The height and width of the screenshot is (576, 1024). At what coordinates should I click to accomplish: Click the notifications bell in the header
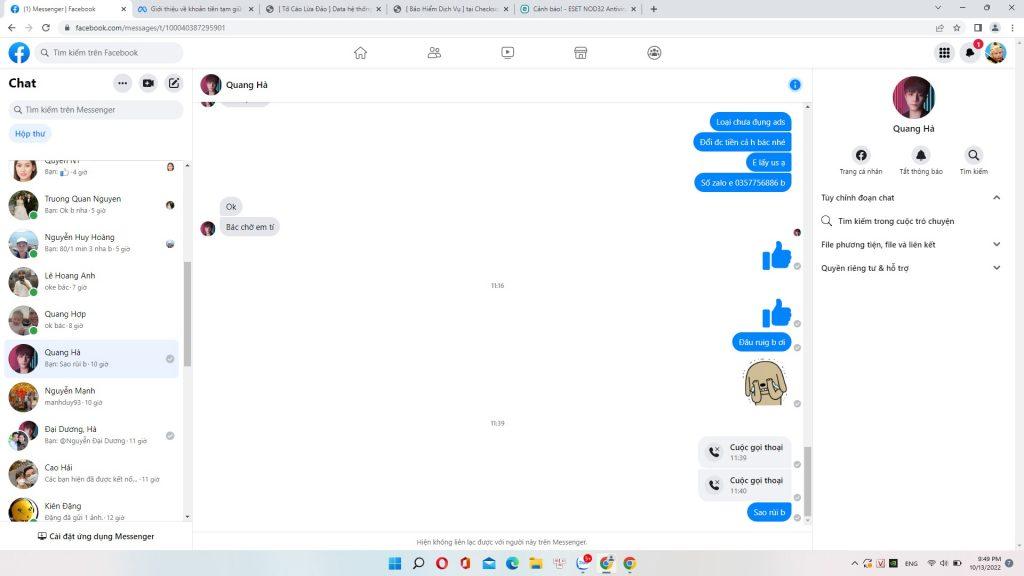click(x=969, y=53)
